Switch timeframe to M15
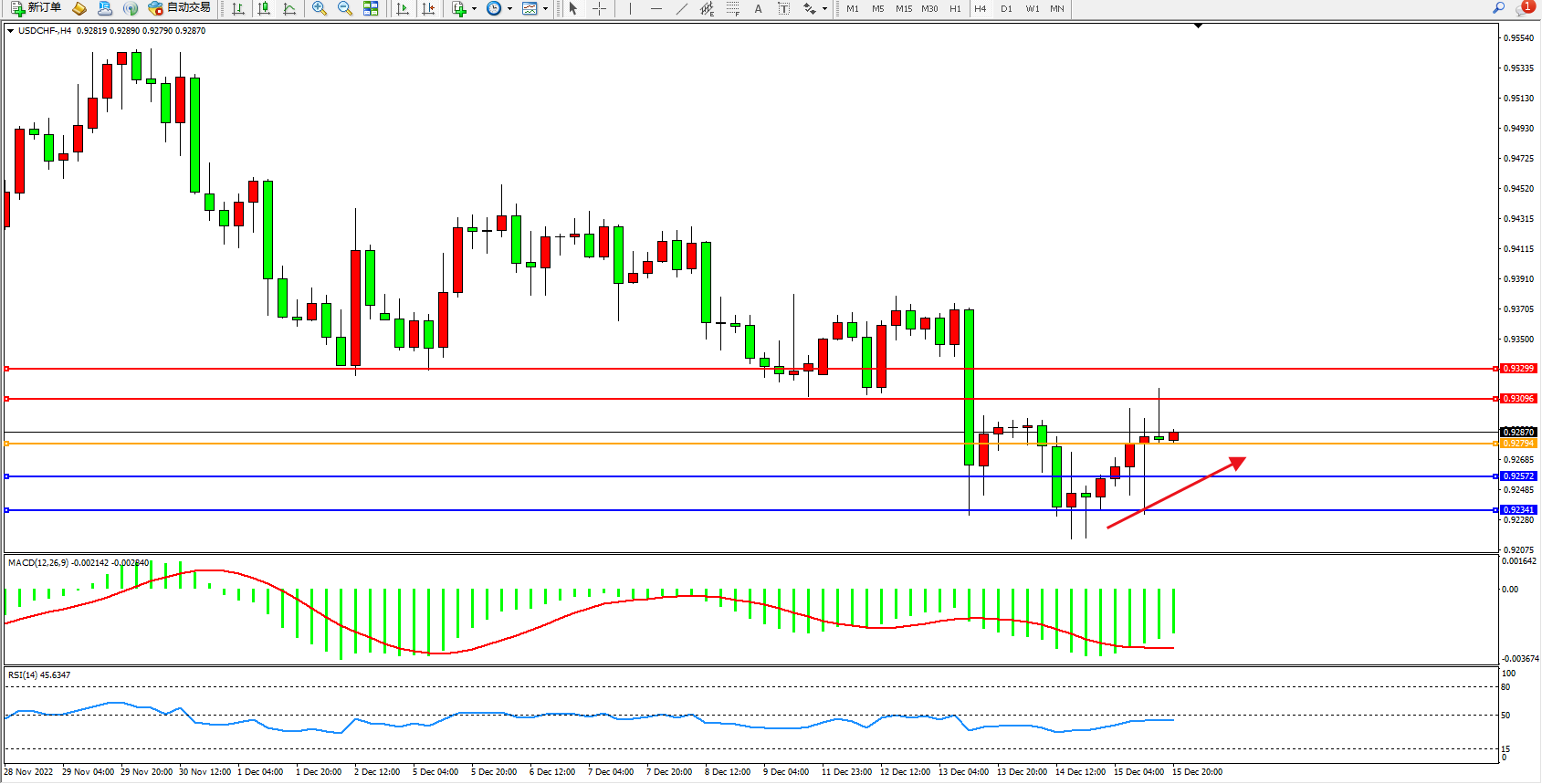 coord(904,8)
